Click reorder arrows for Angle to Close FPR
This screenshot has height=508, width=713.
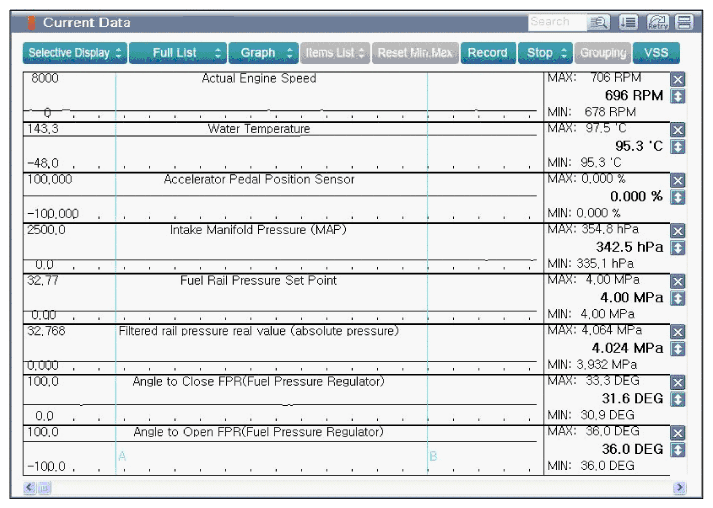[678, 399]
